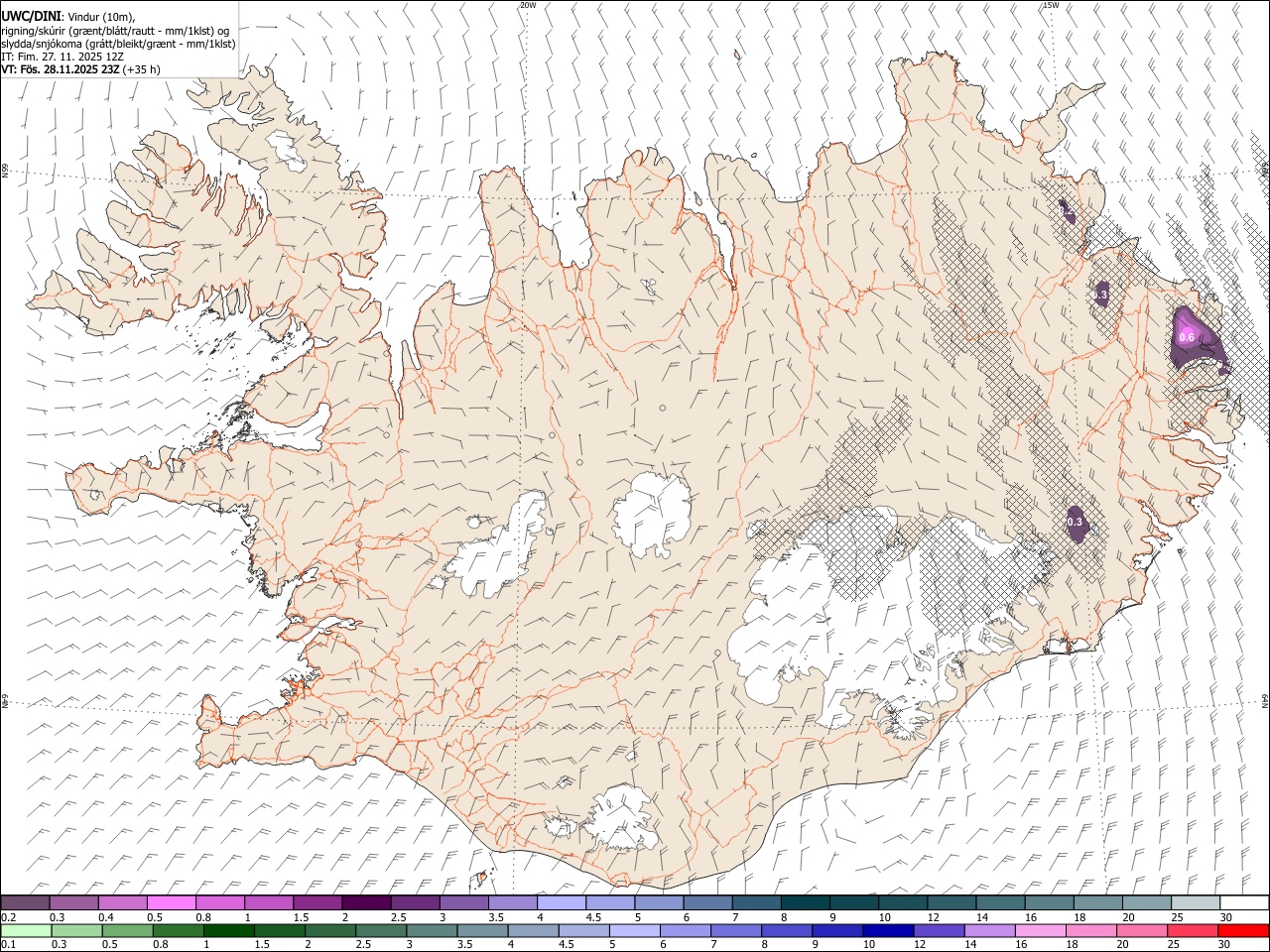1270x952 pixels.
Task: Click the '20W' longitude label at the top
Action: click(528, 5)
